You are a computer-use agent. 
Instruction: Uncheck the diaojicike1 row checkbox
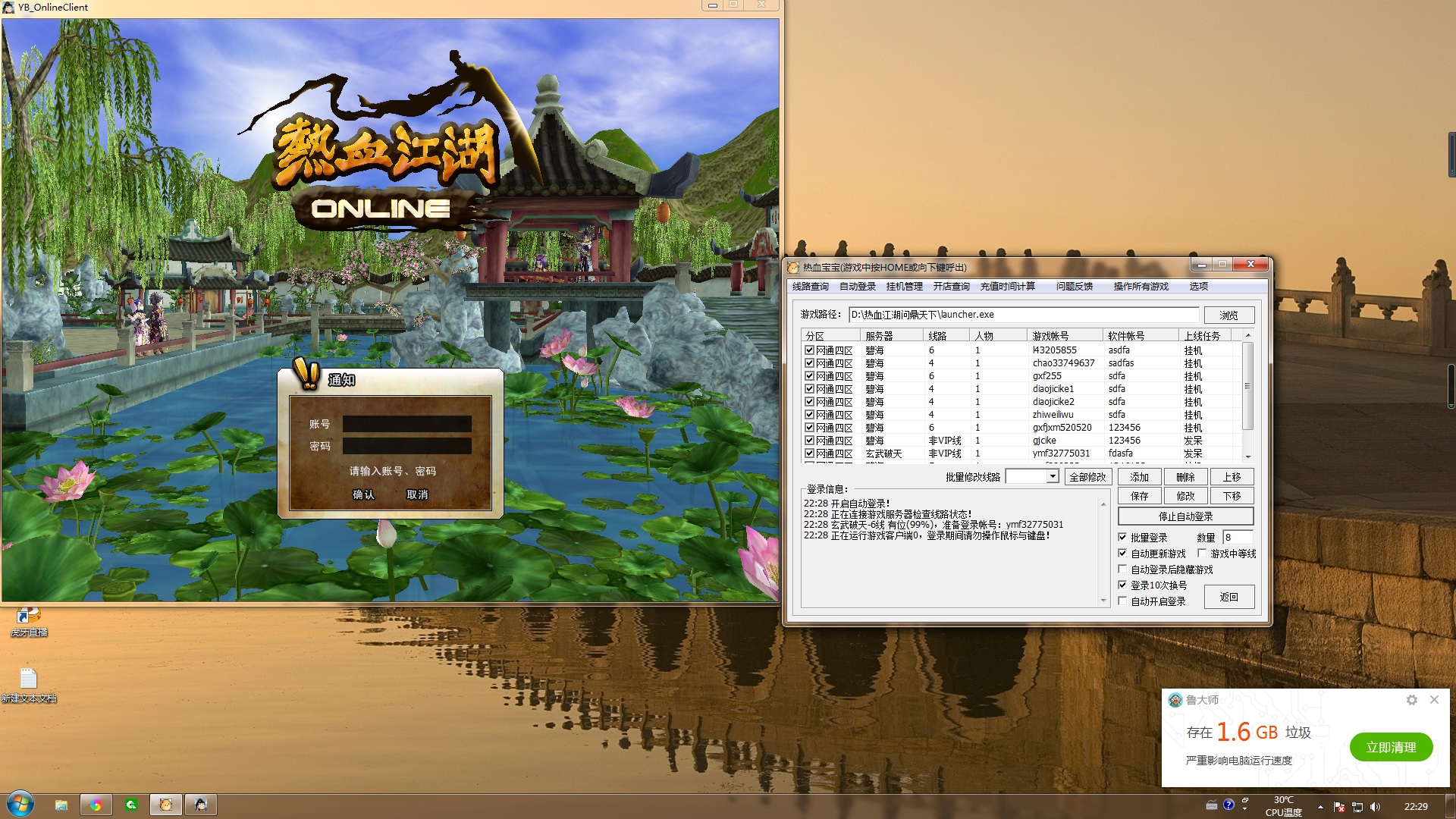coord(809,389)
